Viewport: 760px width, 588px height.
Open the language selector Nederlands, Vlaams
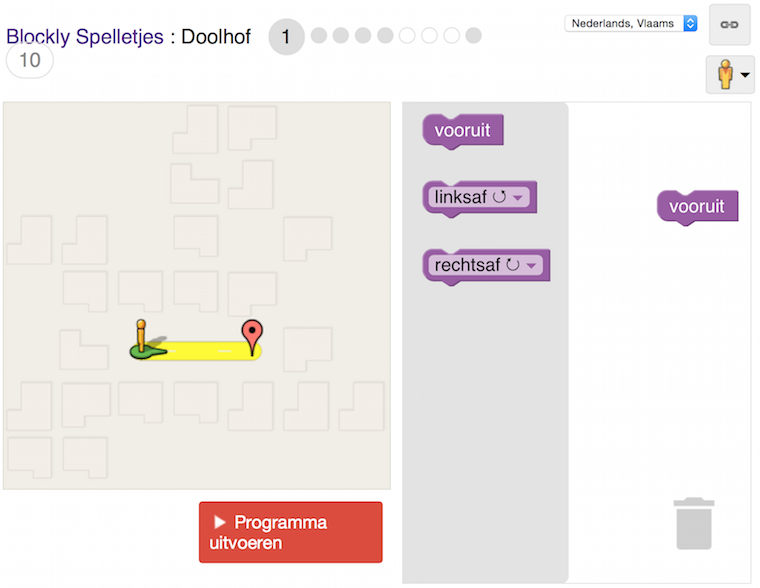[631, 23]
